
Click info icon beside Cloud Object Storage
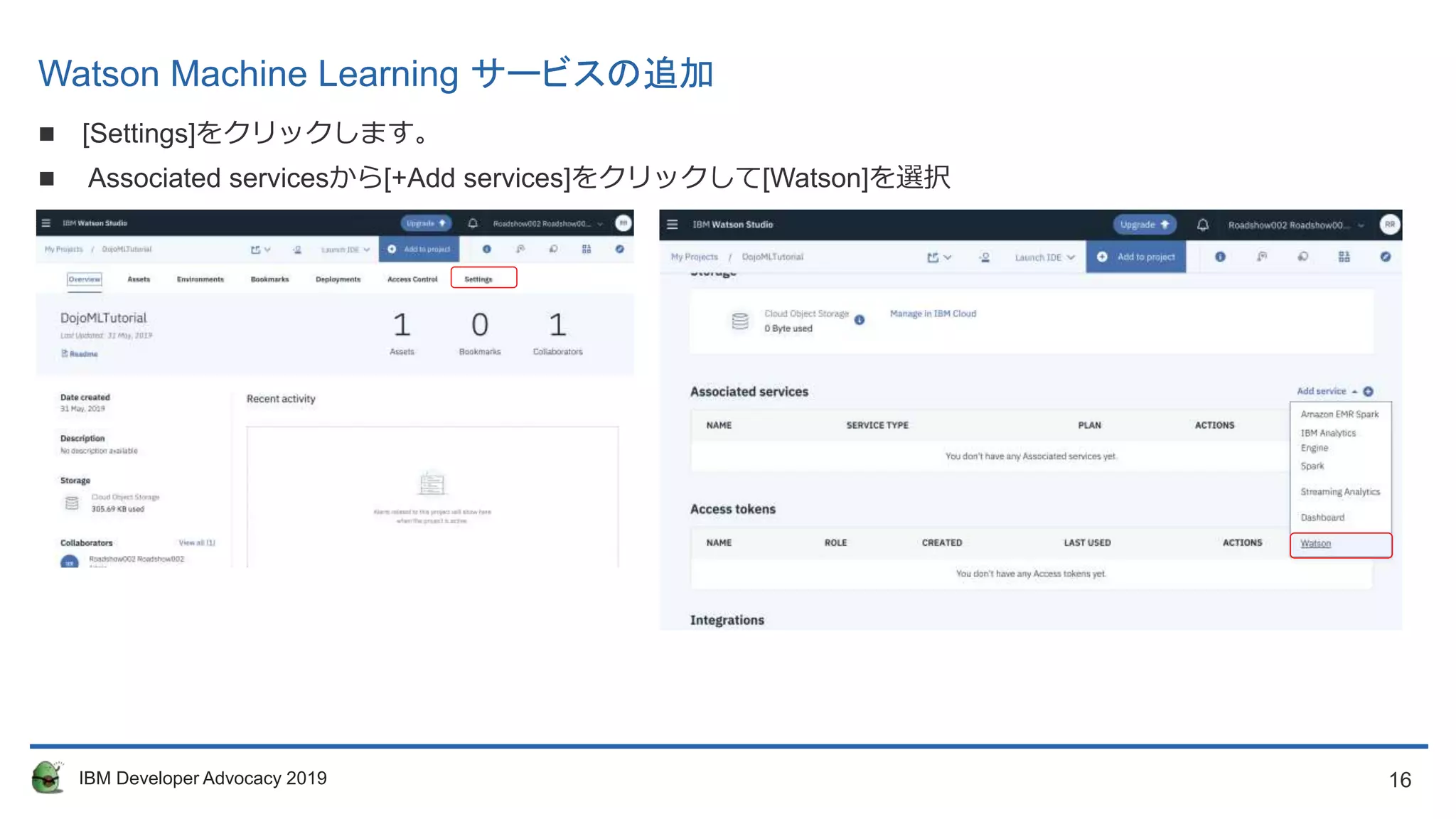click(x=860, y=320)
